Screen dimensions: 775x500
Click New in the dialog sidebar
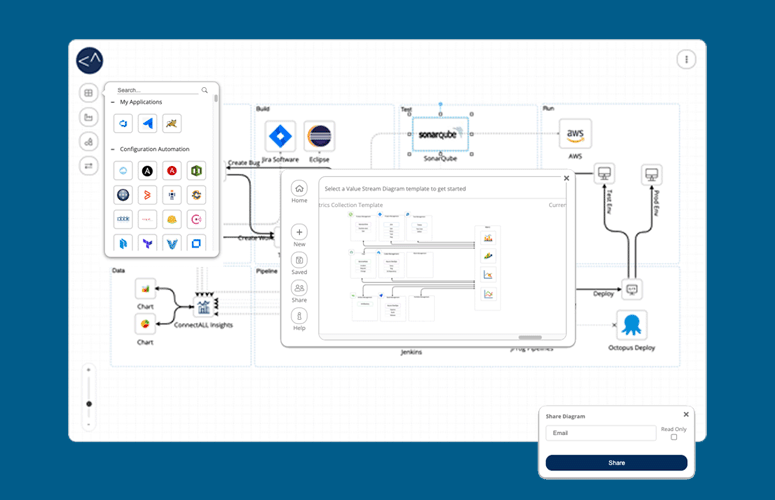point(299,232)
